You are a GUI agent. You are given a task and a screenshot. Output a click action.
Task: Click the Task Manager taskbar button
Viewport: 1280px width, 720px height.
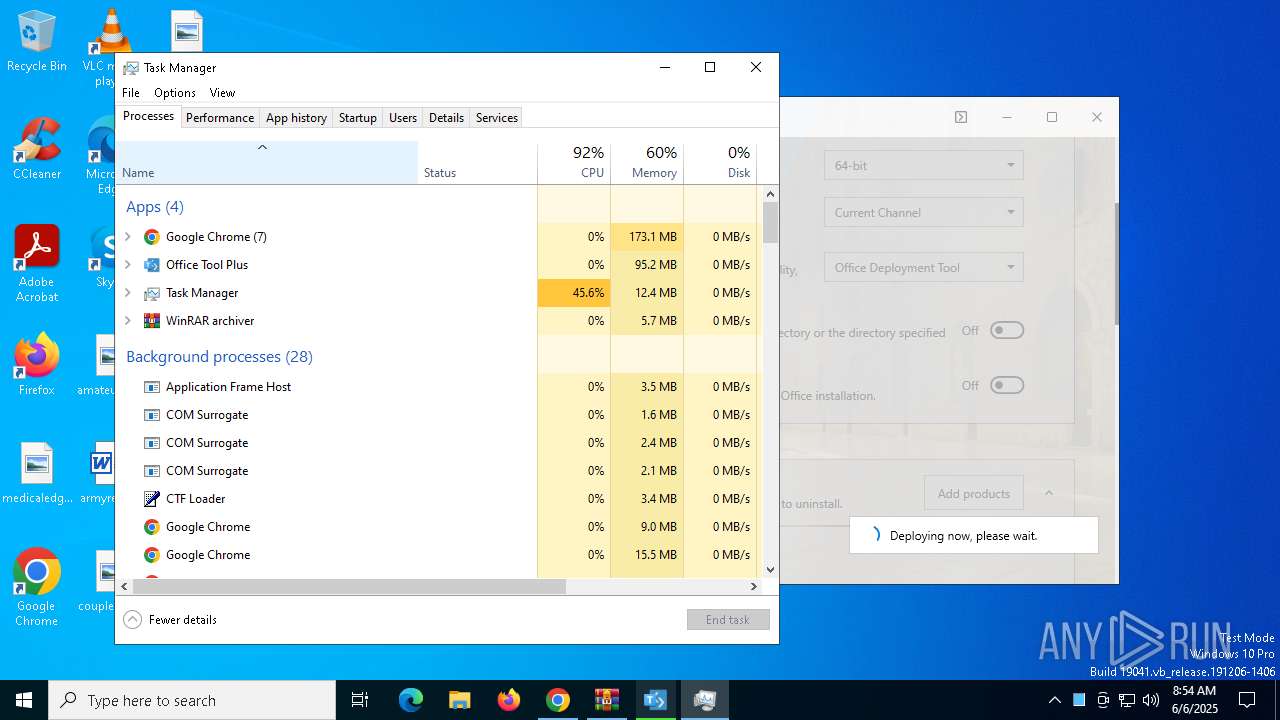pyautogui.click(x=704, y=700)
